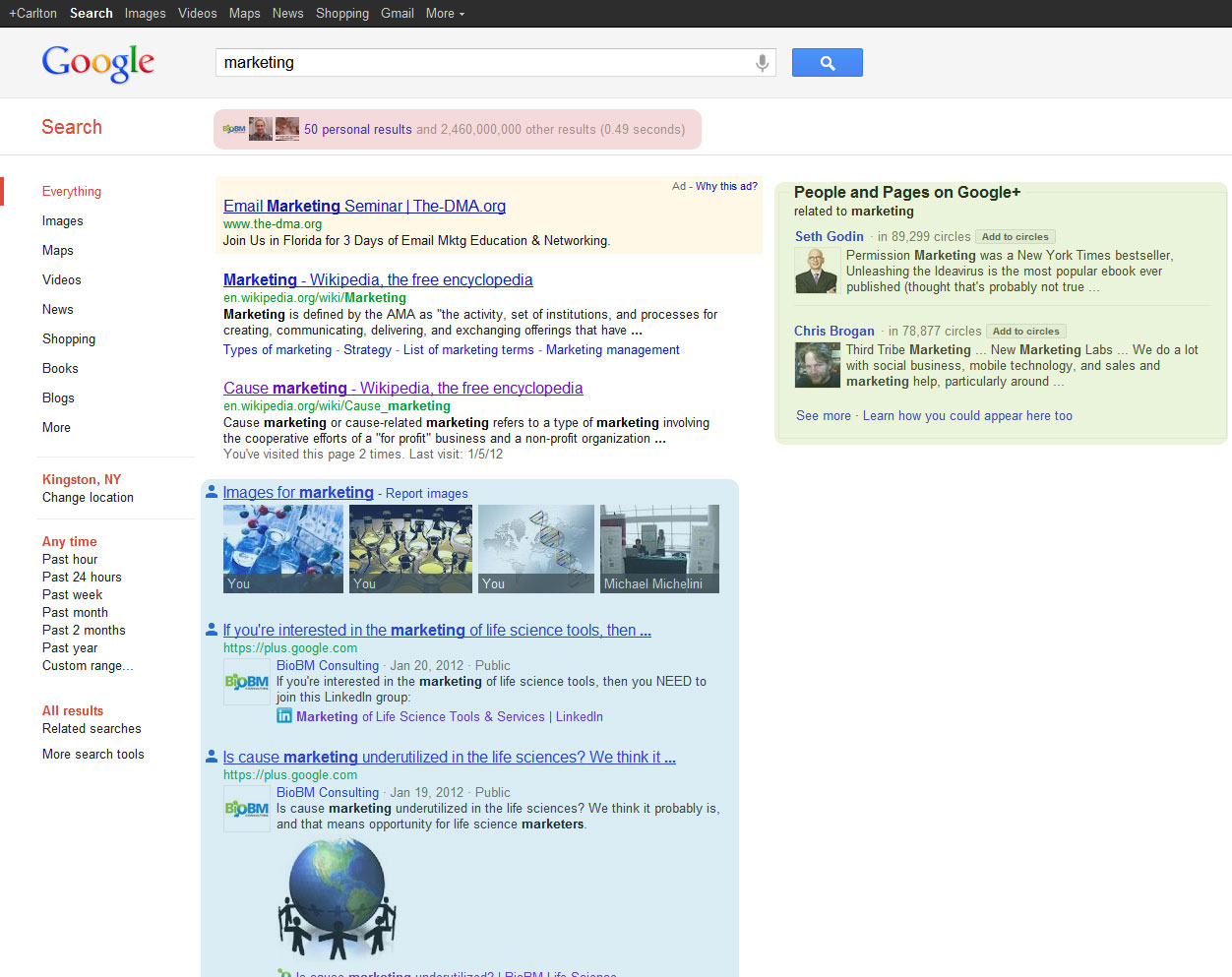
Task: Click the LinkedIn icon in the post
Action: click(x=284, y=716)
